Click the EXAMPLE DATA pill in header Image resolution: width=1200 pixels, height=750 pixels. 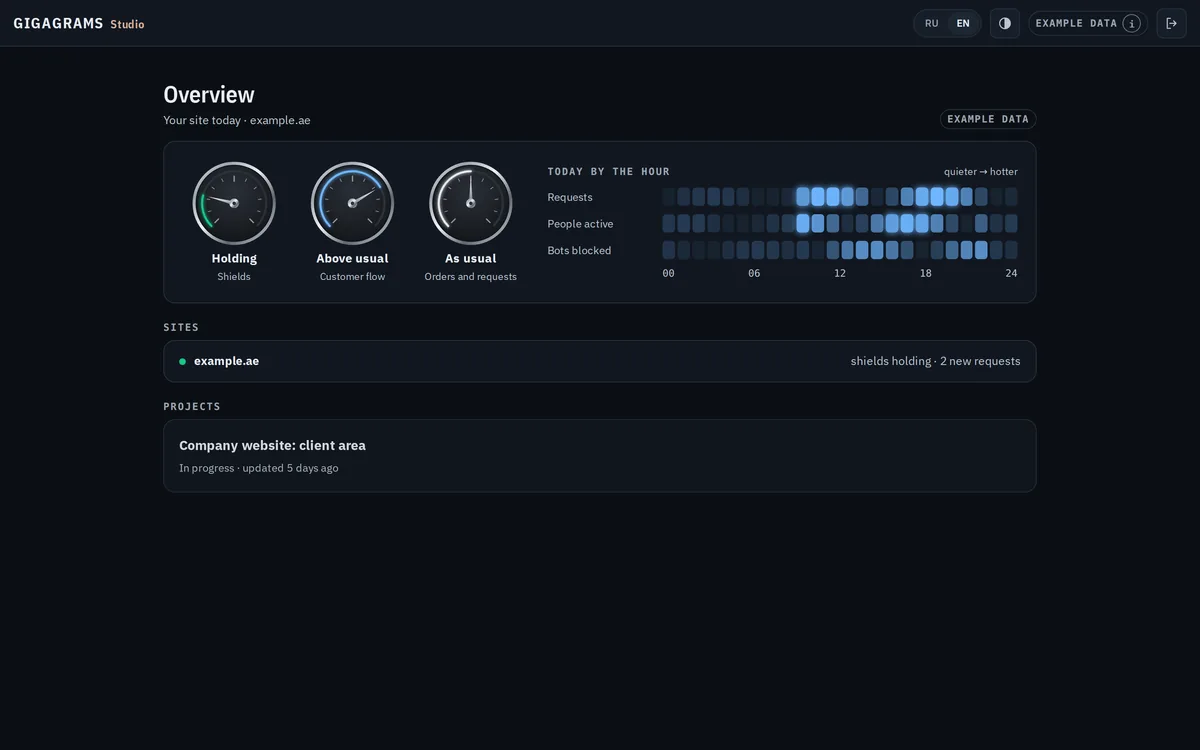tap(1088, 23)
